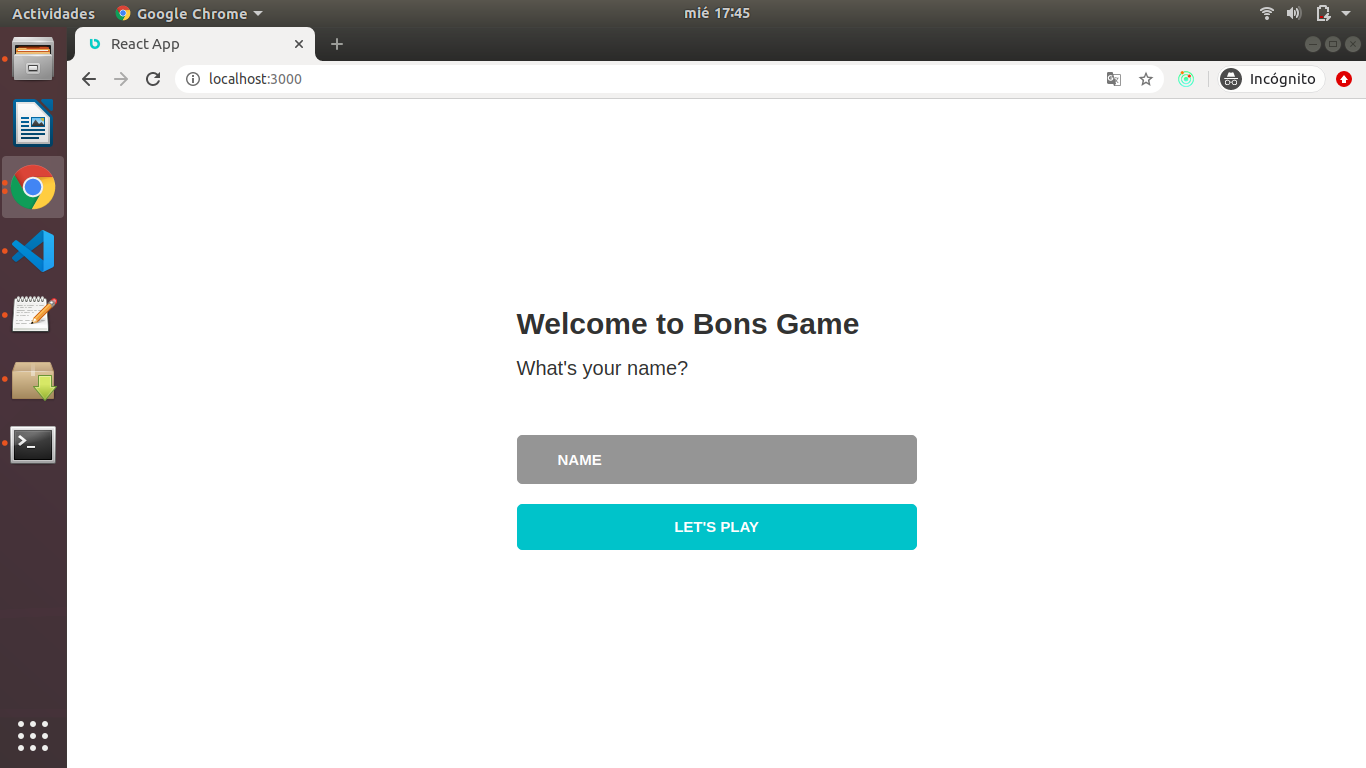Open the volume control speaker icon
The width and height of the screenshot is (1366, 768).
[x=1294, y=13]
